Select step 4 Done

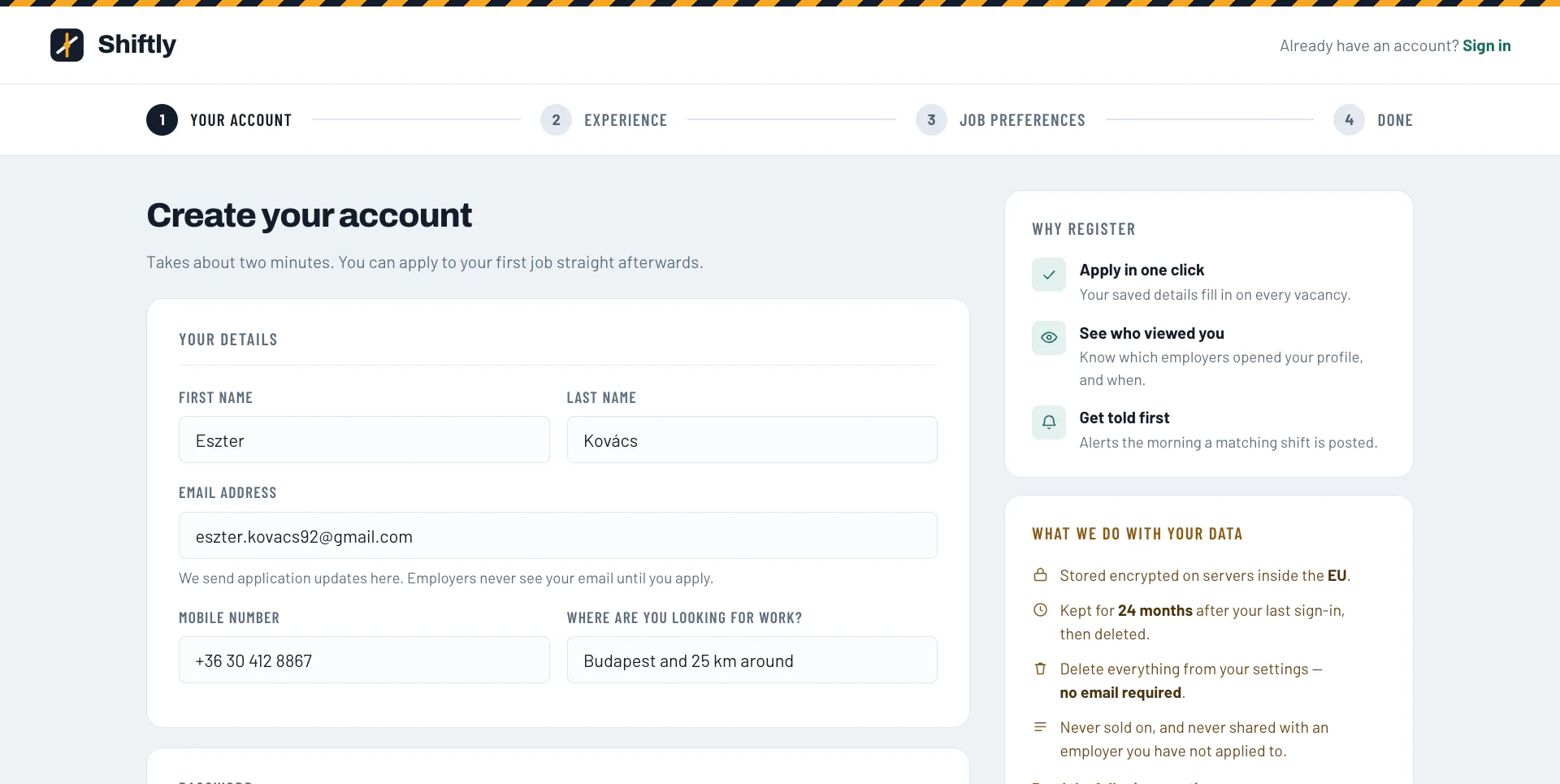click(x=1373, y=120)
